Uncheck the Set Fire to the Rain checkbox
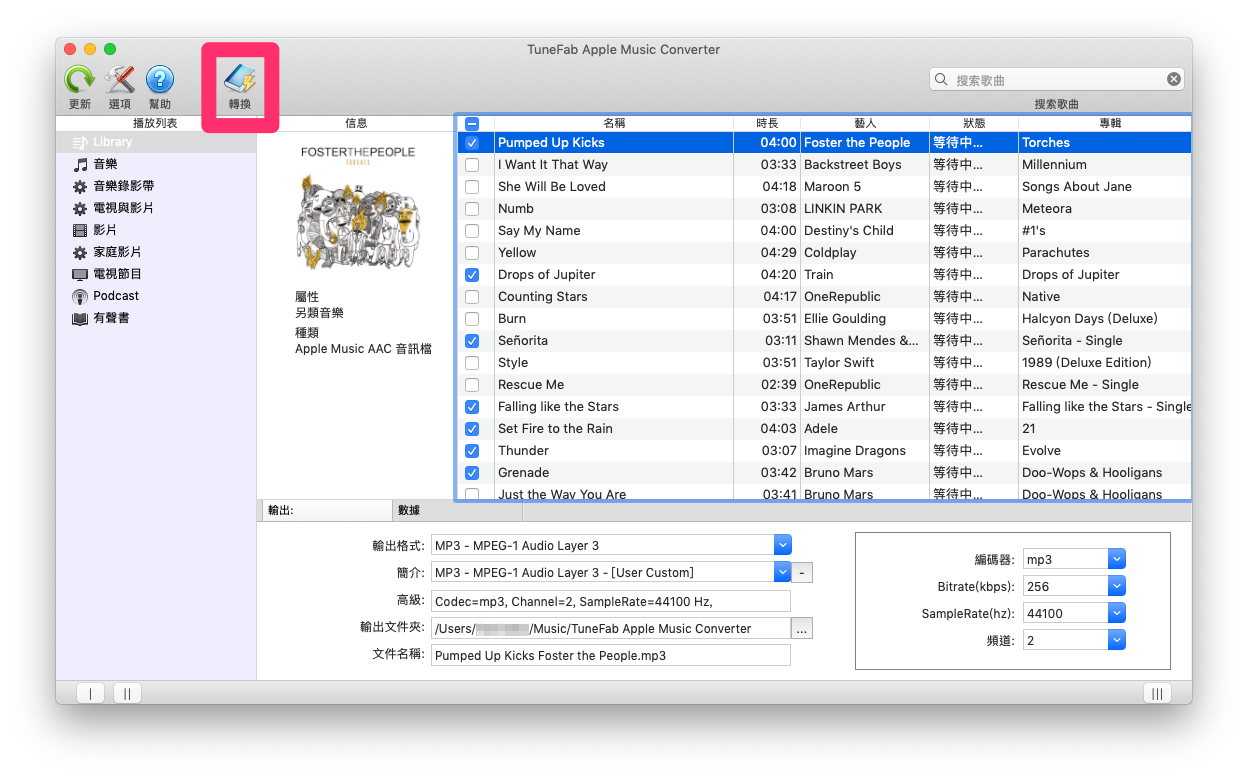The image size is (1248, 778). (x=472, y=429)
